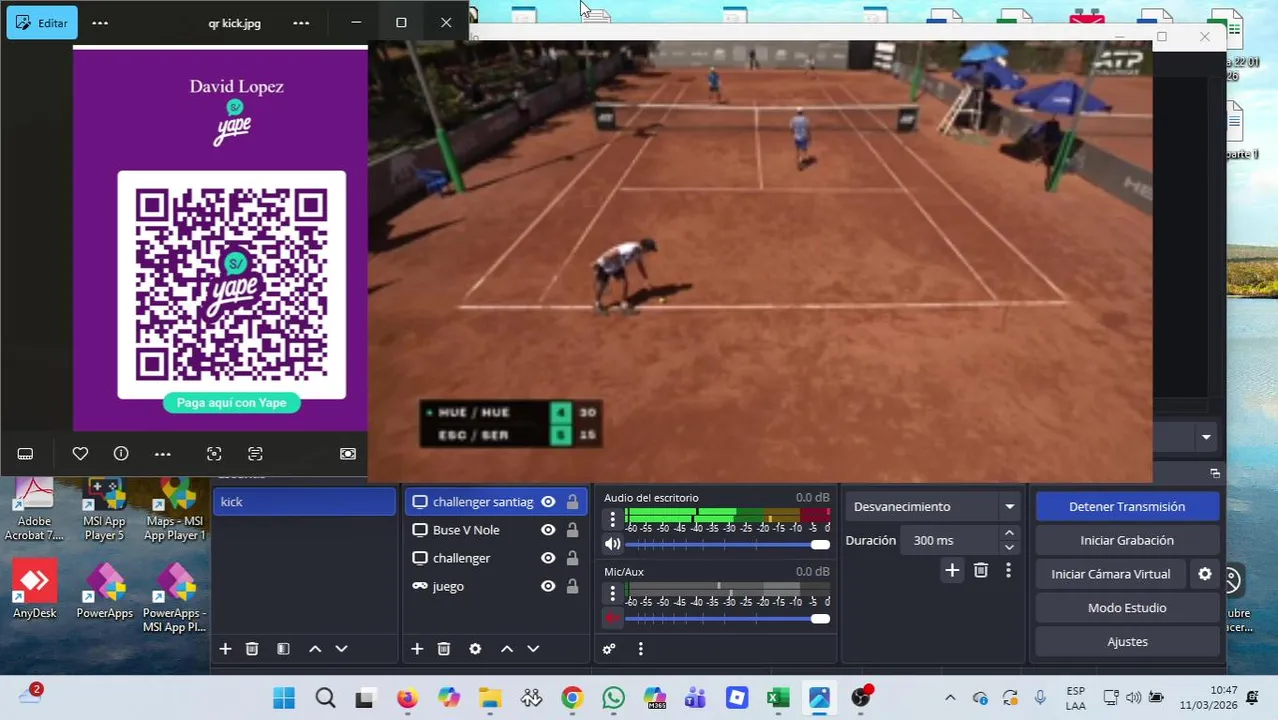This screenshot has height=720, width=1278.
Task: Click Iniciar Grabación button
Action: click(x=1127, y=540)
